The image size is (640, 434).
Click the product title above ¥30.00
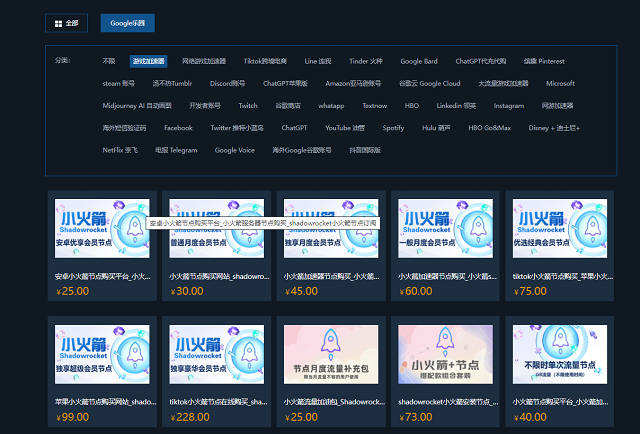[x=219, y=276]
